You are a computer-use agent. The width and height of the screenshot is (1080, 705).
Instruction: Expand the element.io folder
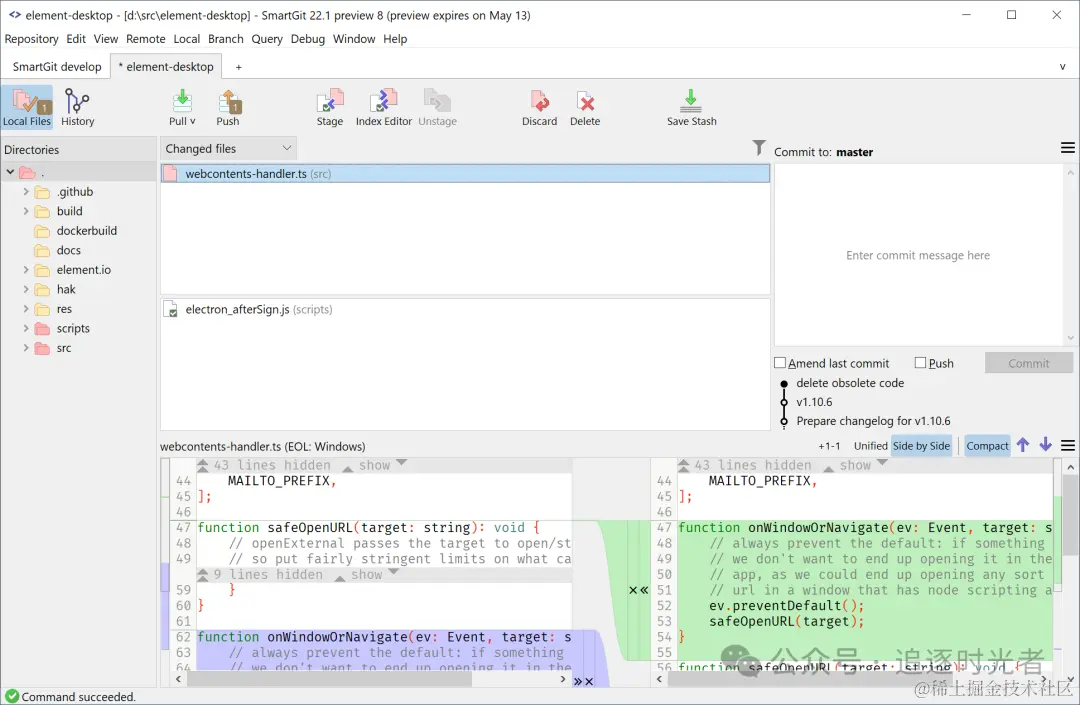[26, 270]
